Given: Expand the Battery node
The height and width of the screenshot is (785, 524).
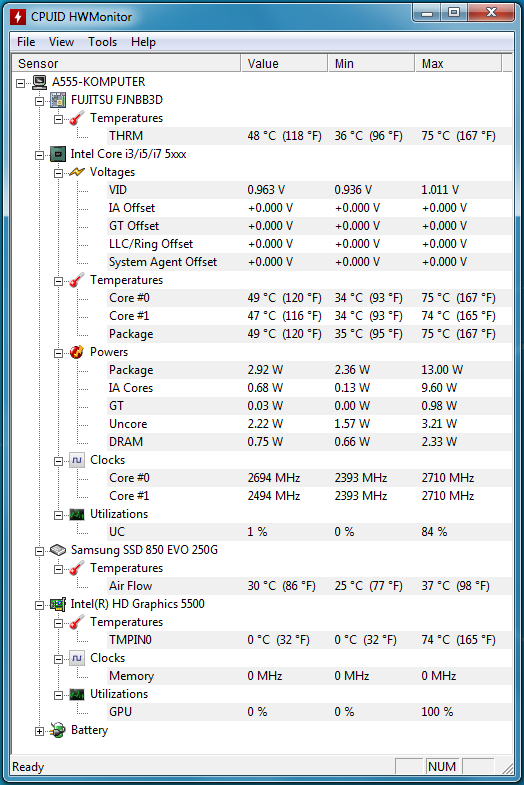Looking at the screenshot, I should (40, 731).
